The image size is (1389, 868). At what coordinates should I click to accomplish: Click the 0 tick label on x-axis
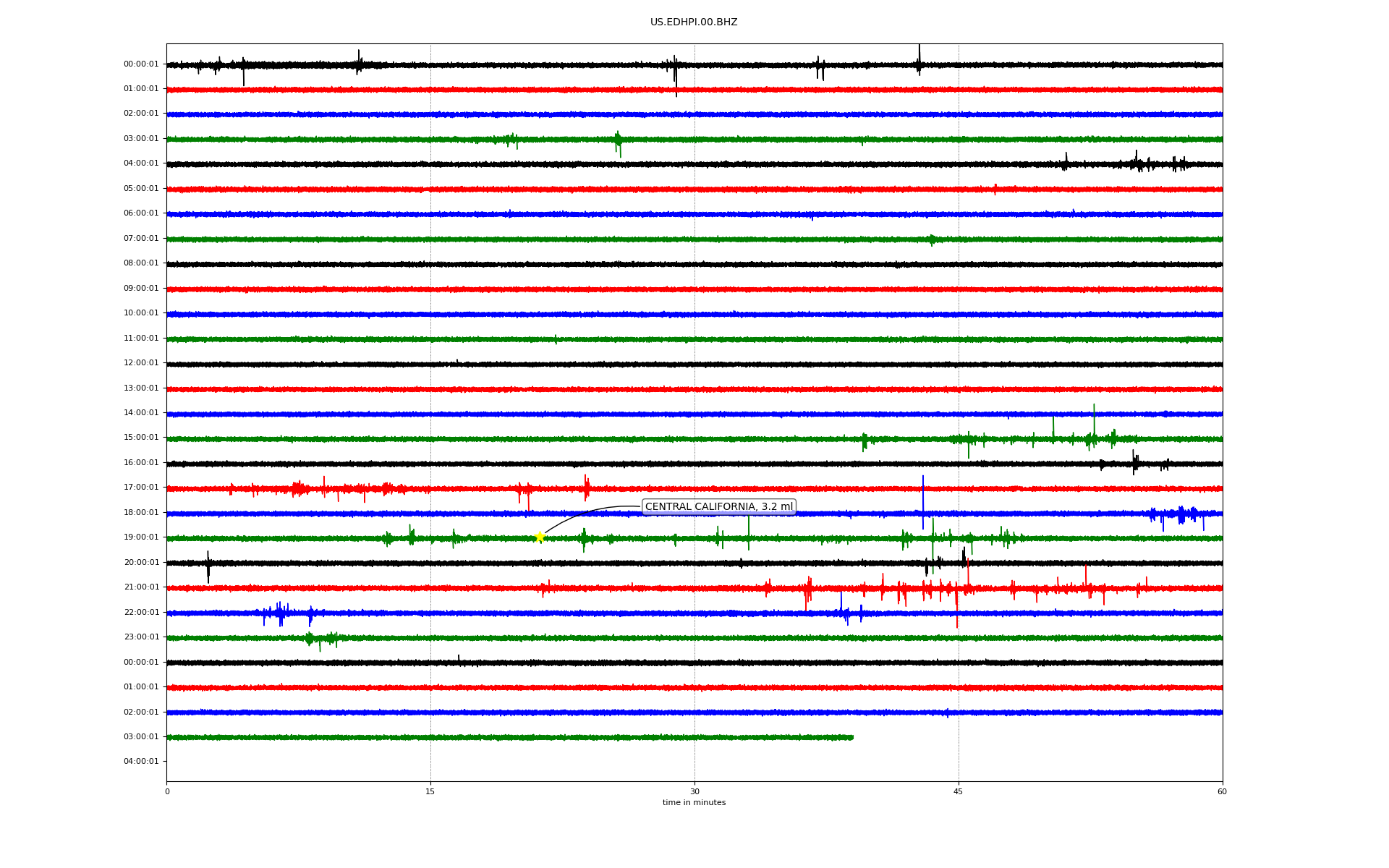167,791
